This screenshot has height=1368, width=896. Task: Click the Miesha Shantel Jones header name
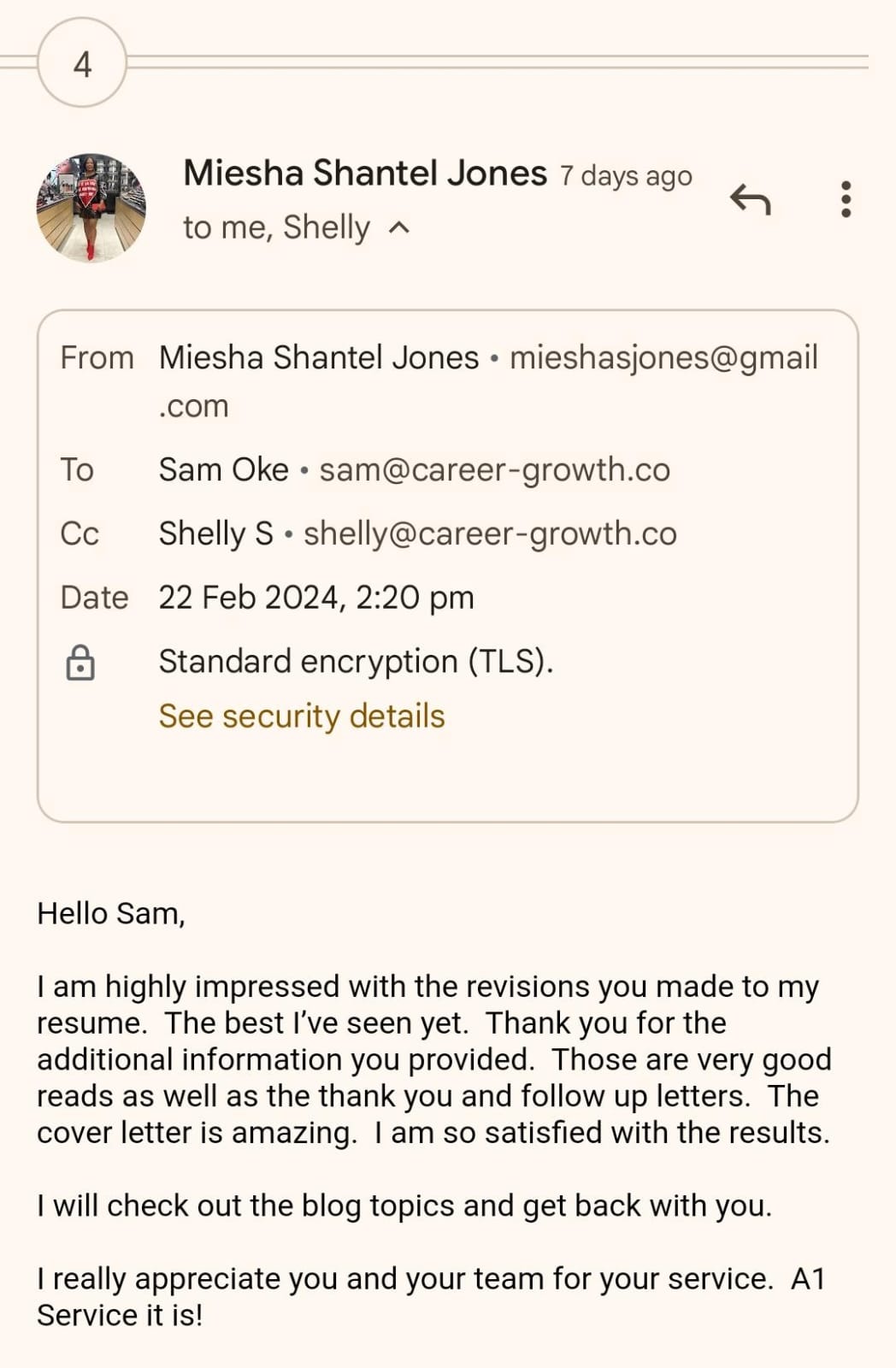tap(365, 174)
